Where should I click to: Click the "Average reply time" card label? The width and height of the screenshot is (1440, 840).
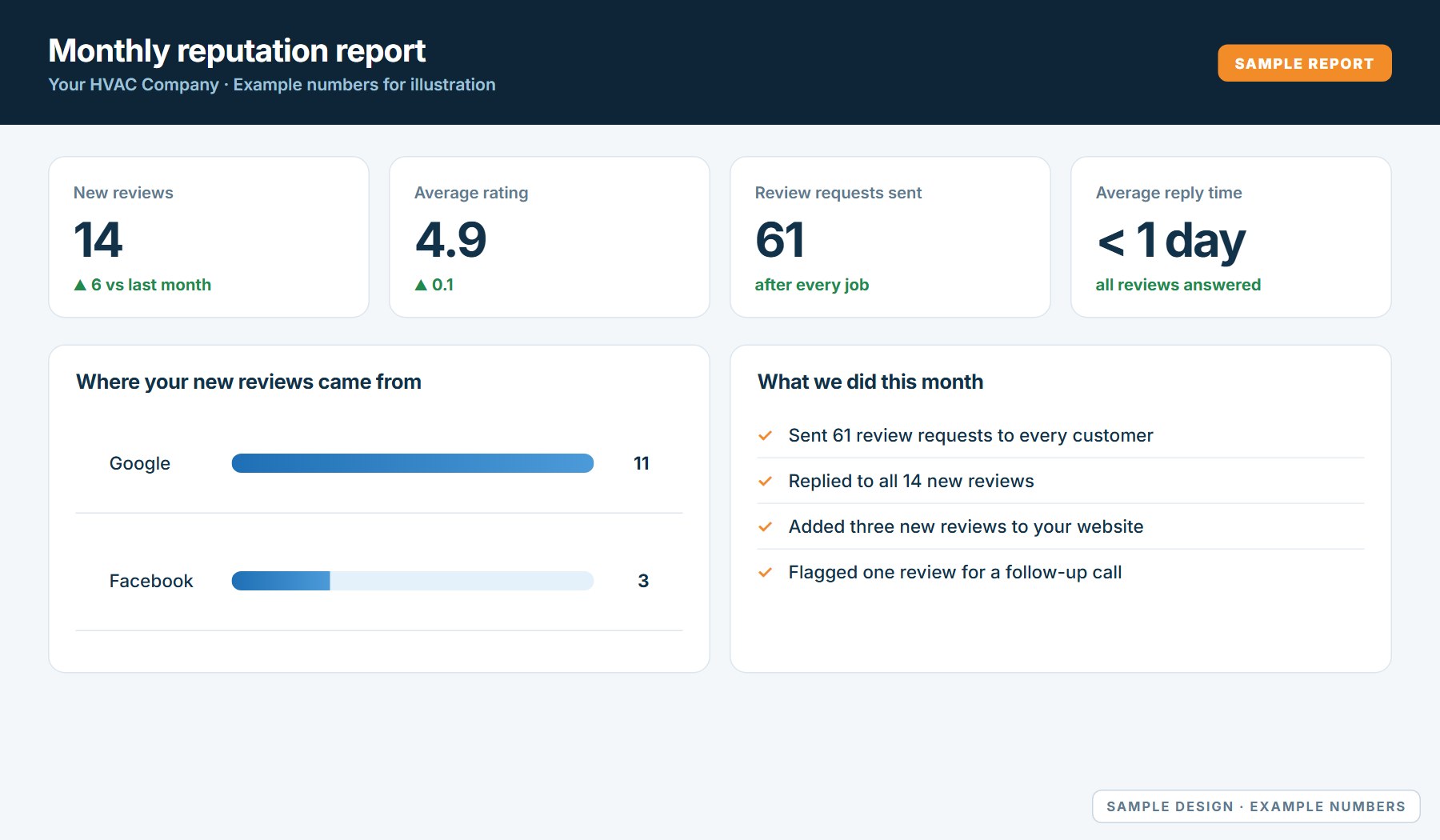click(x=1169, y=193)
